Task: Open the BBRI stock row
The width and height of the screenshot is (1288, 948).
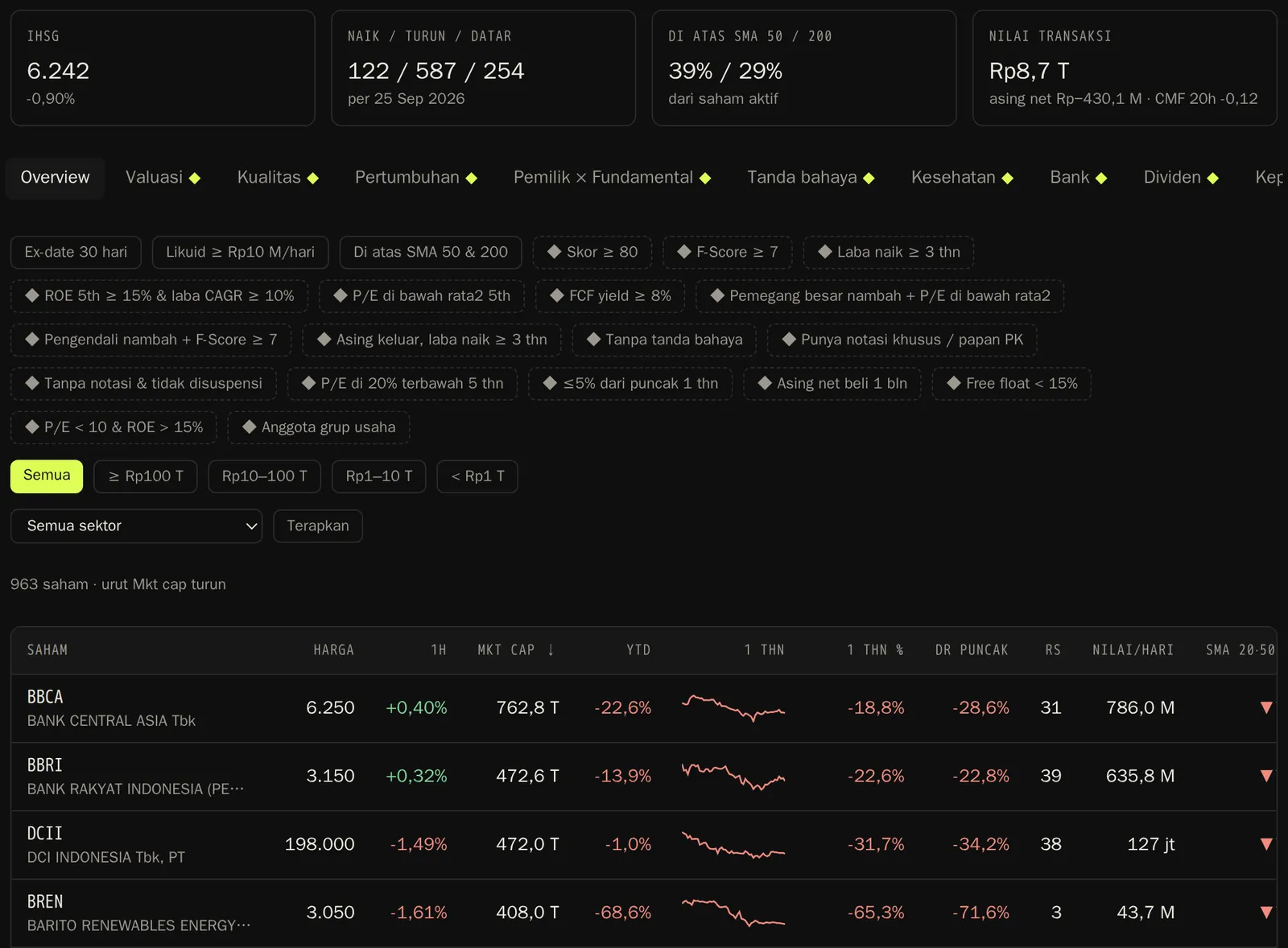Action: (643, 777)
